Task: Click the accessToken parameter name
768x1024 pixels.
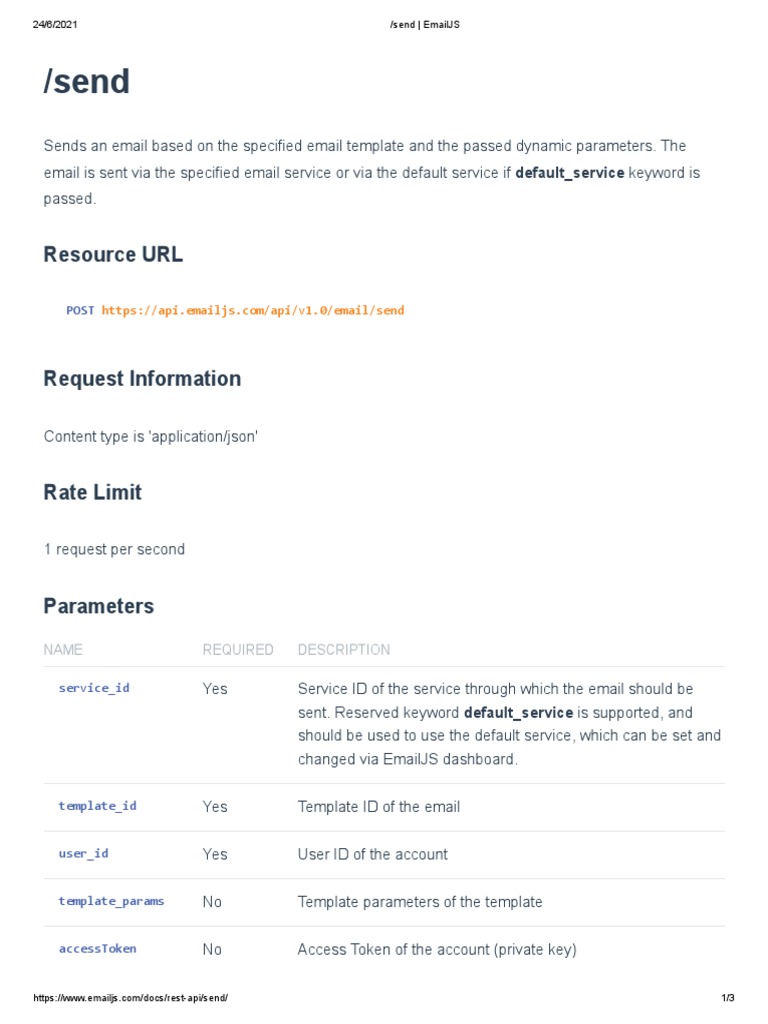Action: (97, 949)
